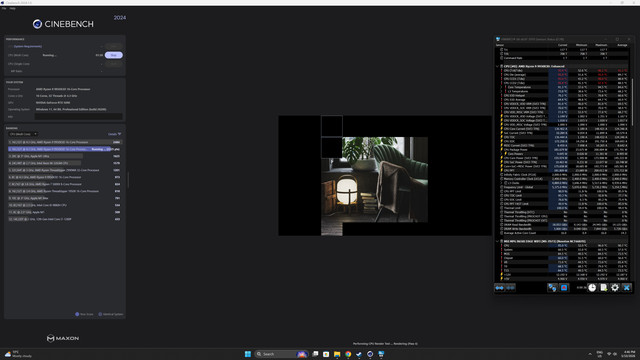This screenshot has height=360, width=640.
Task: Select the +12V voltage row in HWiNFO
Action: click(564, 275)
